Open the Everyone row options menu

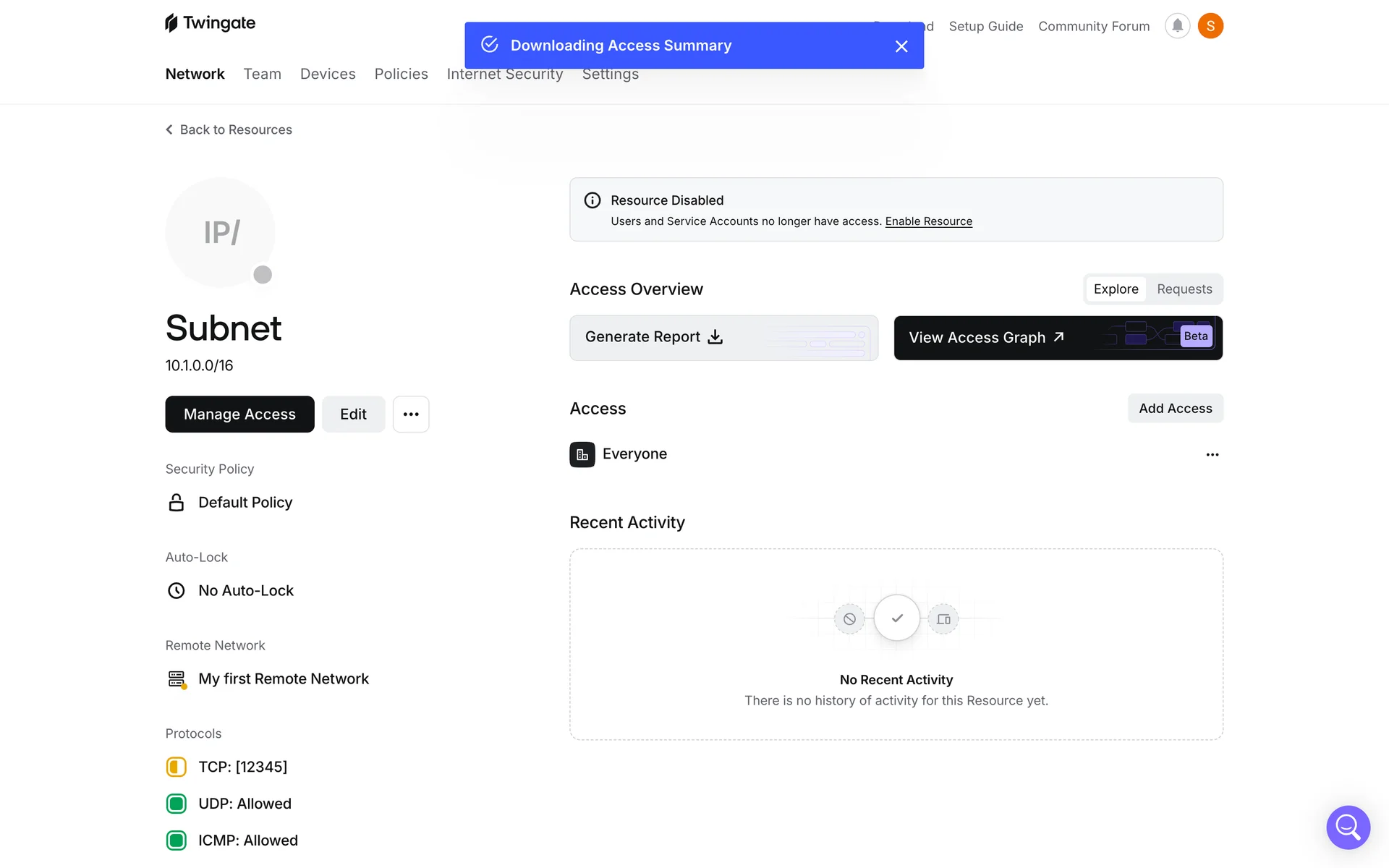pyautogui.click(x=1212, y=454)
